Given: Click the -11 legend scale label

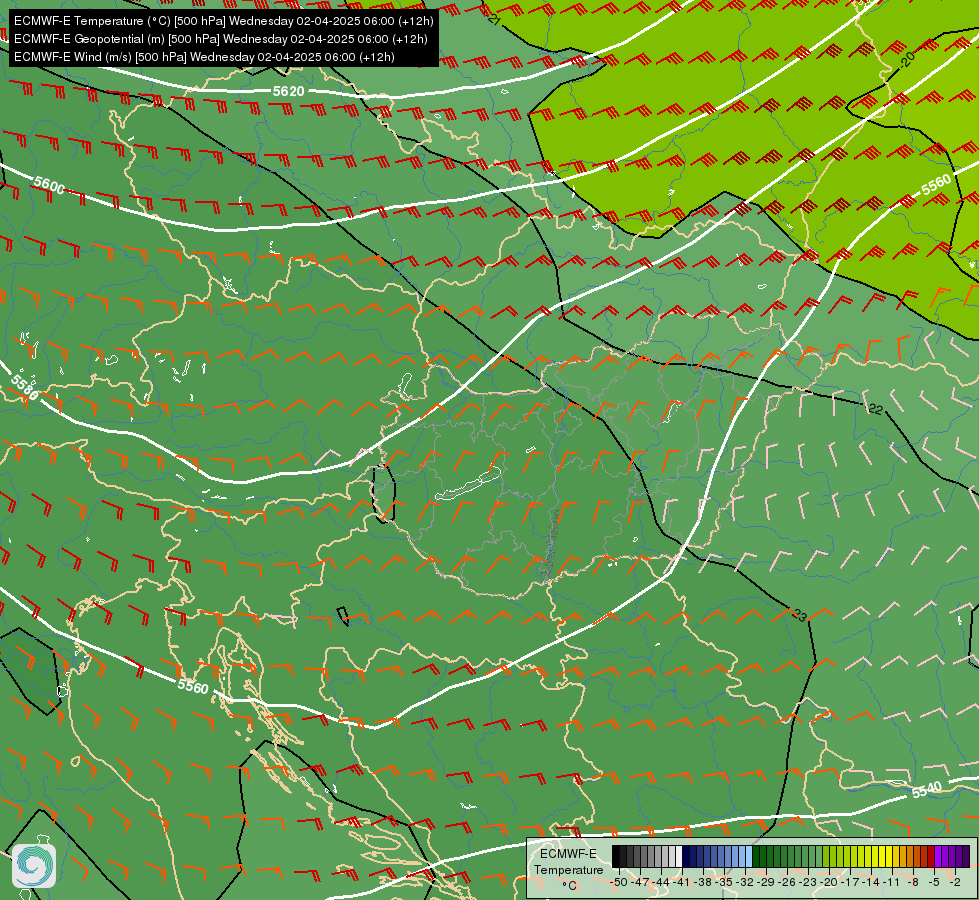Looking at the screenshot, I should (891, 882).
